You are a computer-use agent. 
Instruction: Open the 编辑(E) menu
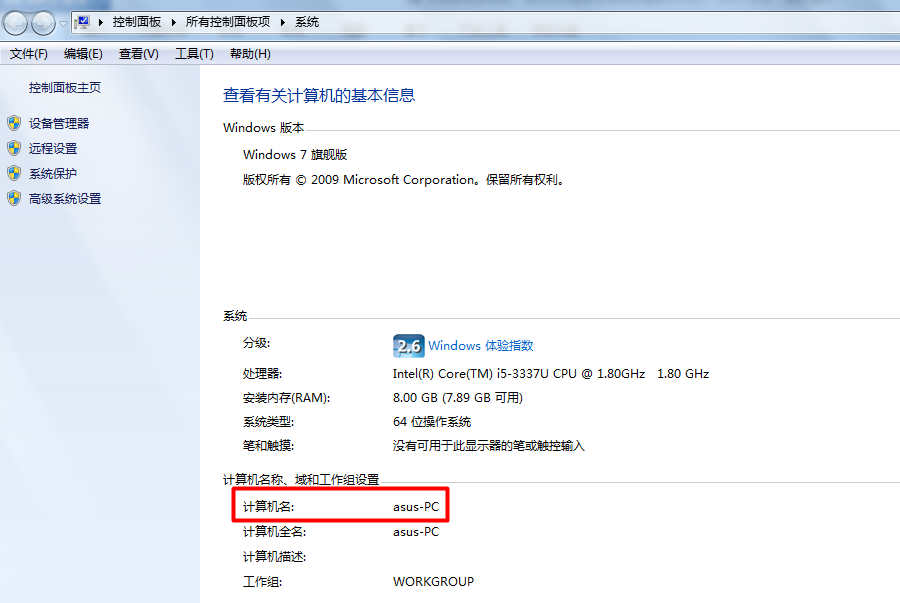click(x=83, y=54)
